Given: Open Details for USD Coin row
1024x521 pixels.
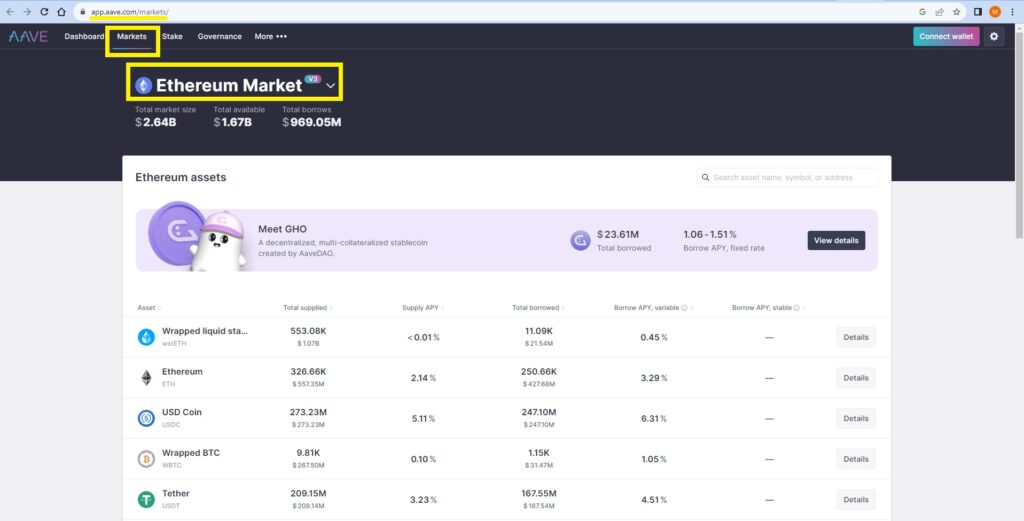Looking at the screenshot, I should coord(856,418).
